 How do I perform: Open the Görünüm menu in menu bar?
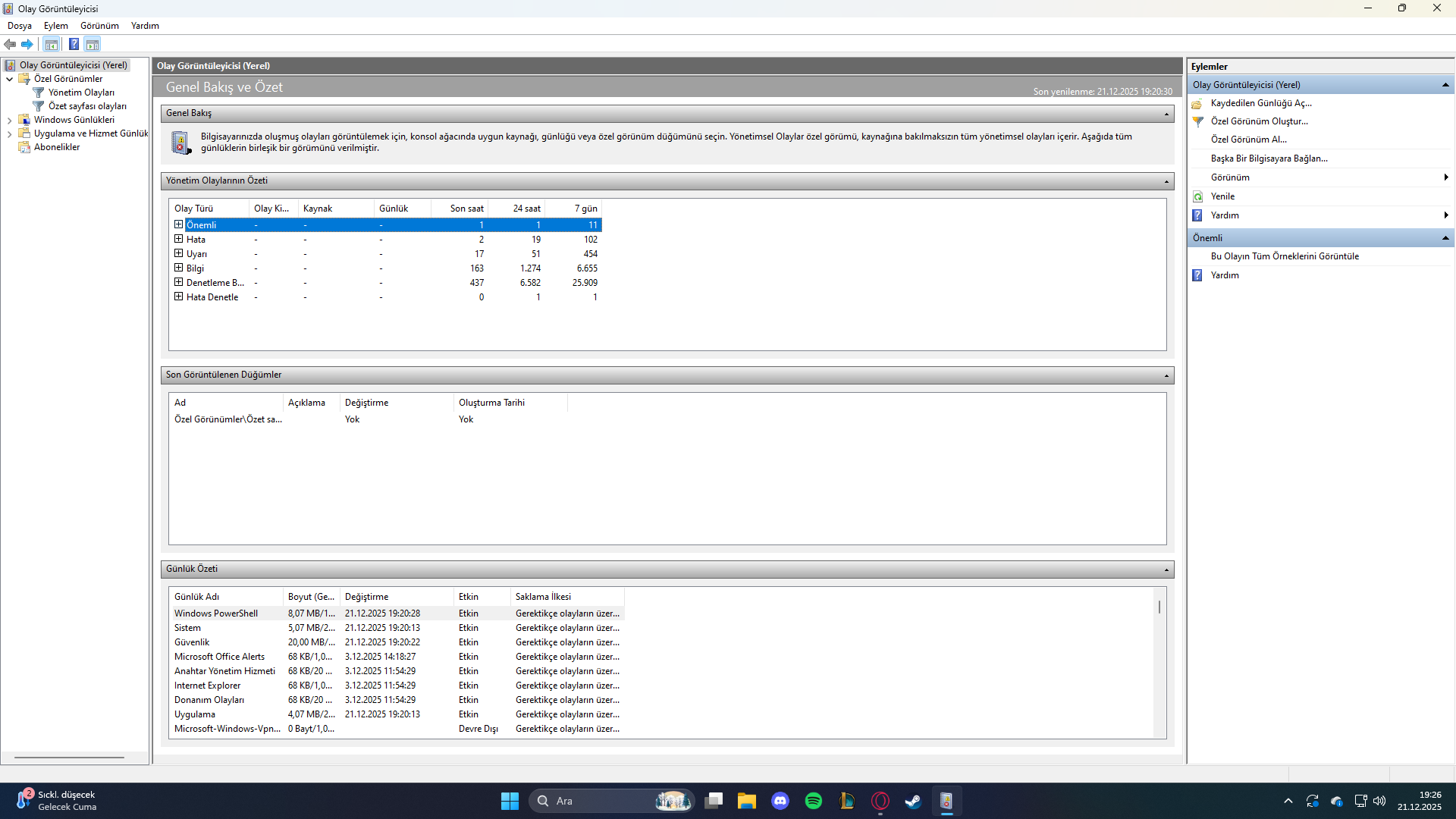(99, 26)
